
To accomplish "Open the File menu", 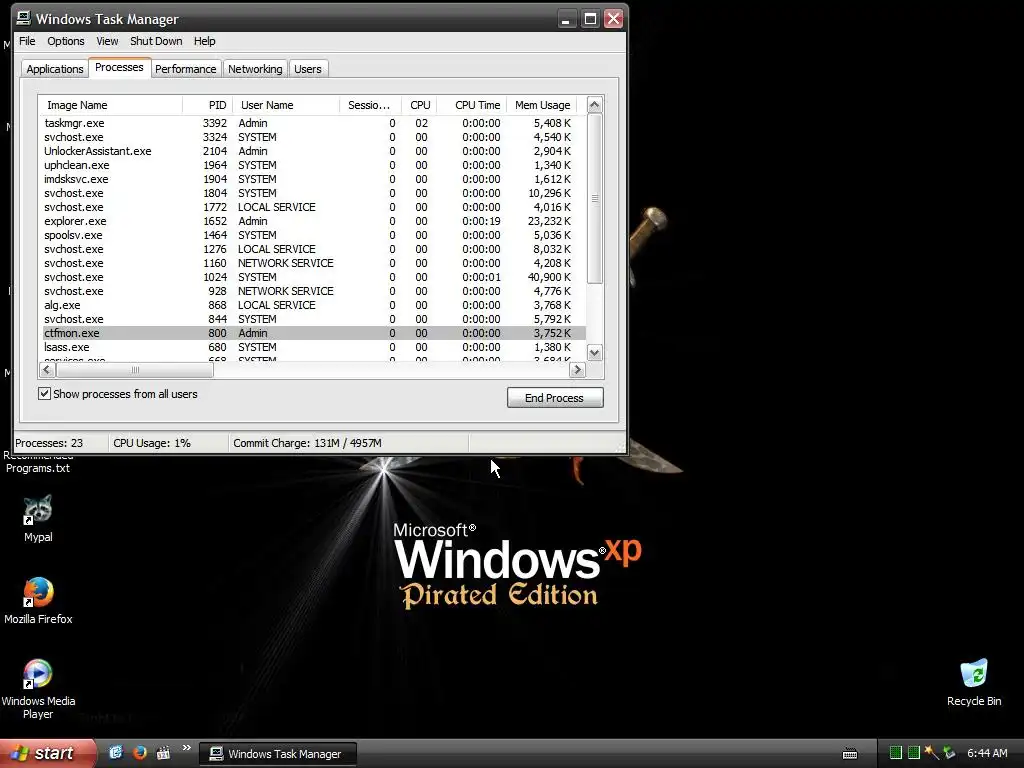I will tap(27, 41).
